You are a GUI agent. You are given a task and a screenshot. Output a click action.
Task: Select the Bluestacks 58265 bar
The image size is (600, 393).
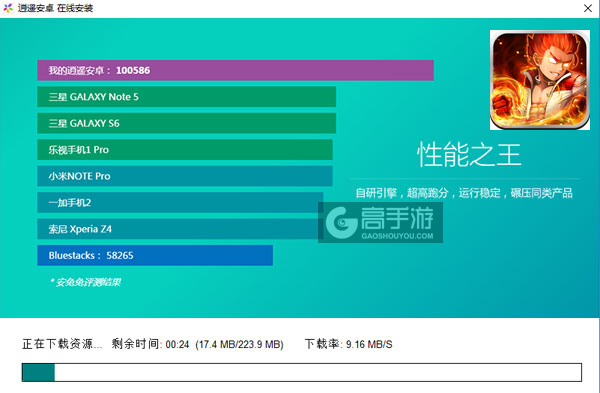click(x=155, y=255)
